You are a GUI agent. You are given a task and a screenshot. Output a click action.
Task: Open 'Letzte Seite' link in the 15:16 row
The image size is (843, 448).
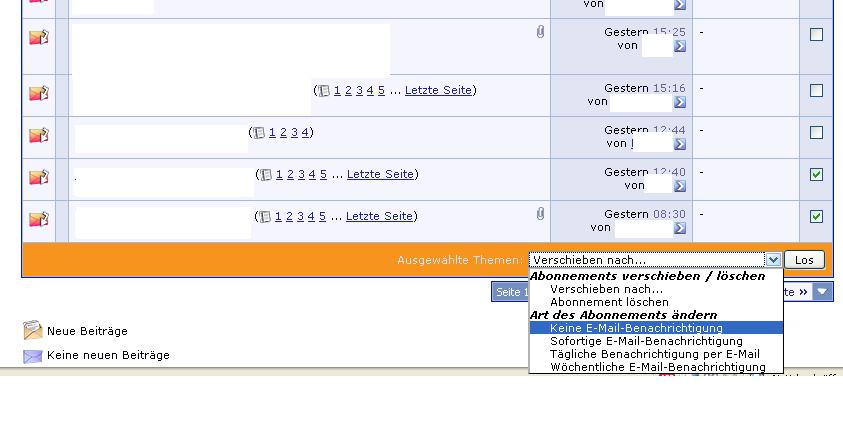coord(438,90)
